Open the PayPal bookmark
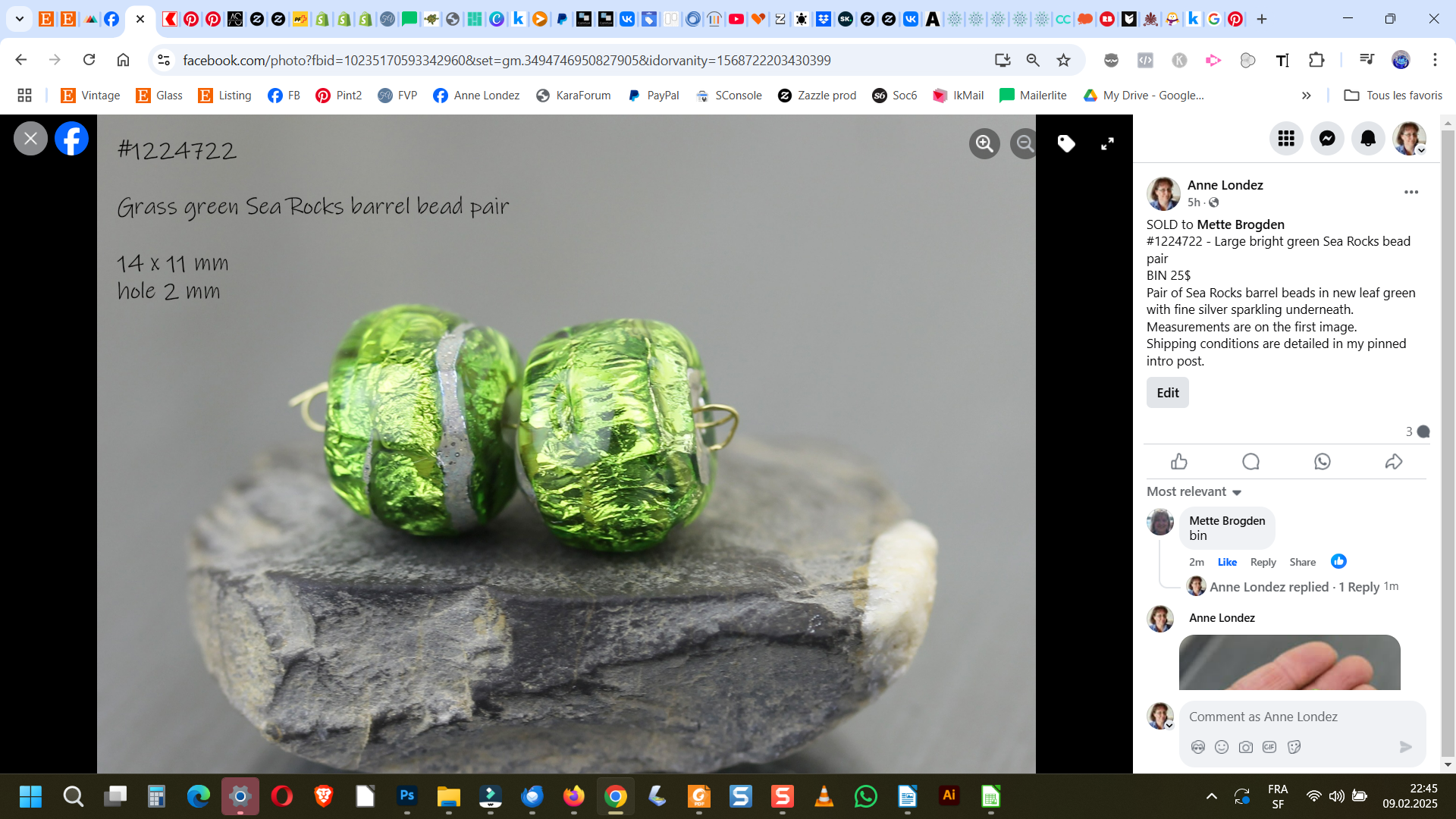This screenshot has height=819, width=1456. coord(654,95)
